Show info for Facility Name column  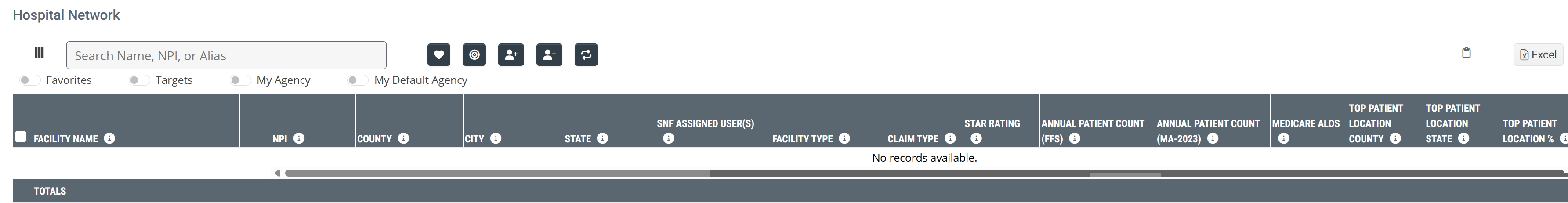(x=109, y=138)
